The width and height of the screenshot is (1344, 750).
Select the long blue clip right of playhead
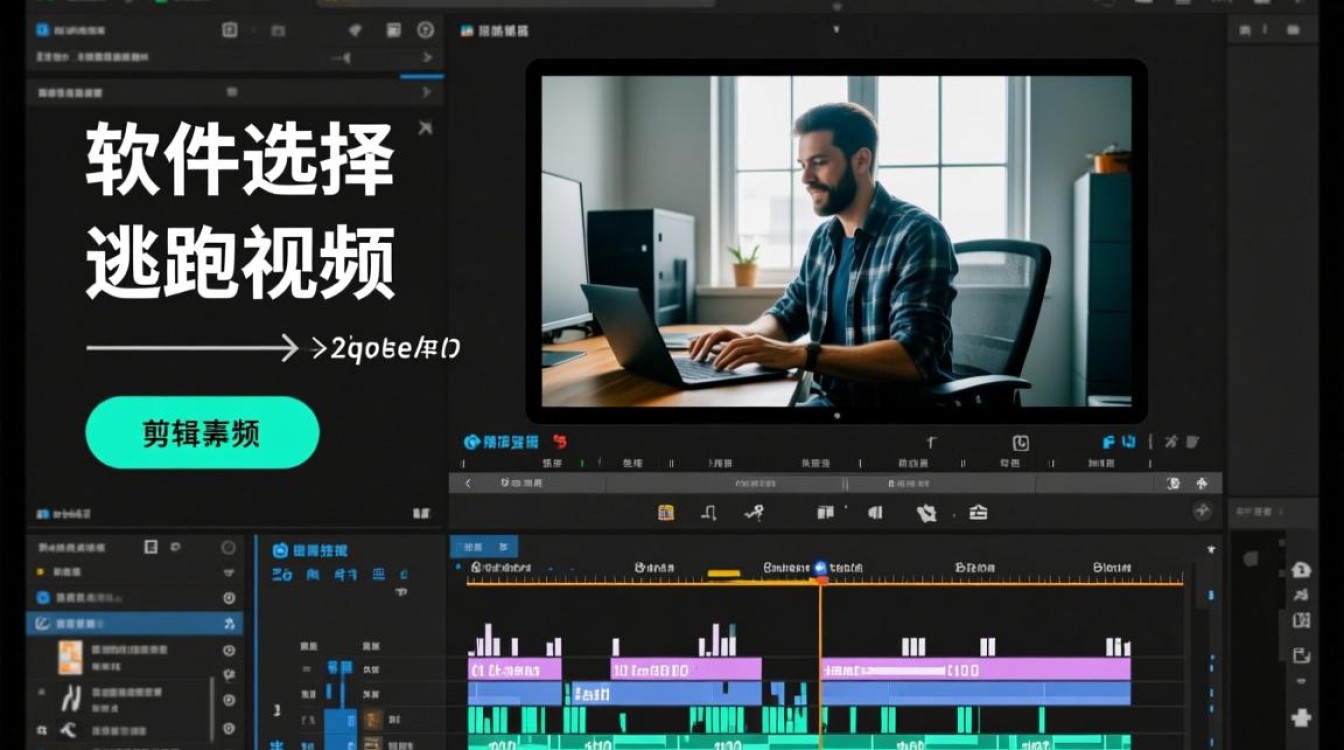click(x=976, y=693)
